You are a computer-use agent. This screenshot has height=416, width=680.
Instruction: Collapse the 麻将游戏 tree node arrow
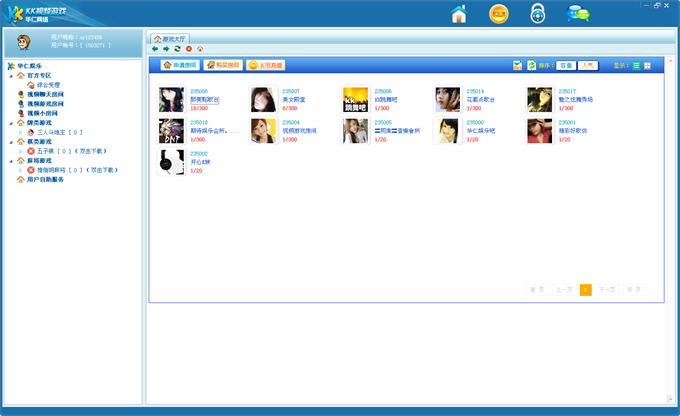pos(11,161)
